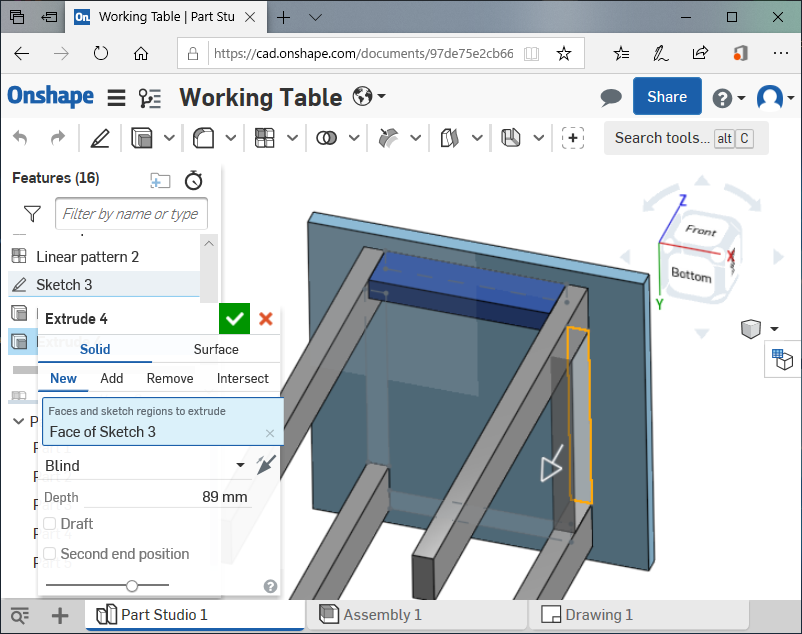
Task: Open the document tree icon
Action: 150,98
